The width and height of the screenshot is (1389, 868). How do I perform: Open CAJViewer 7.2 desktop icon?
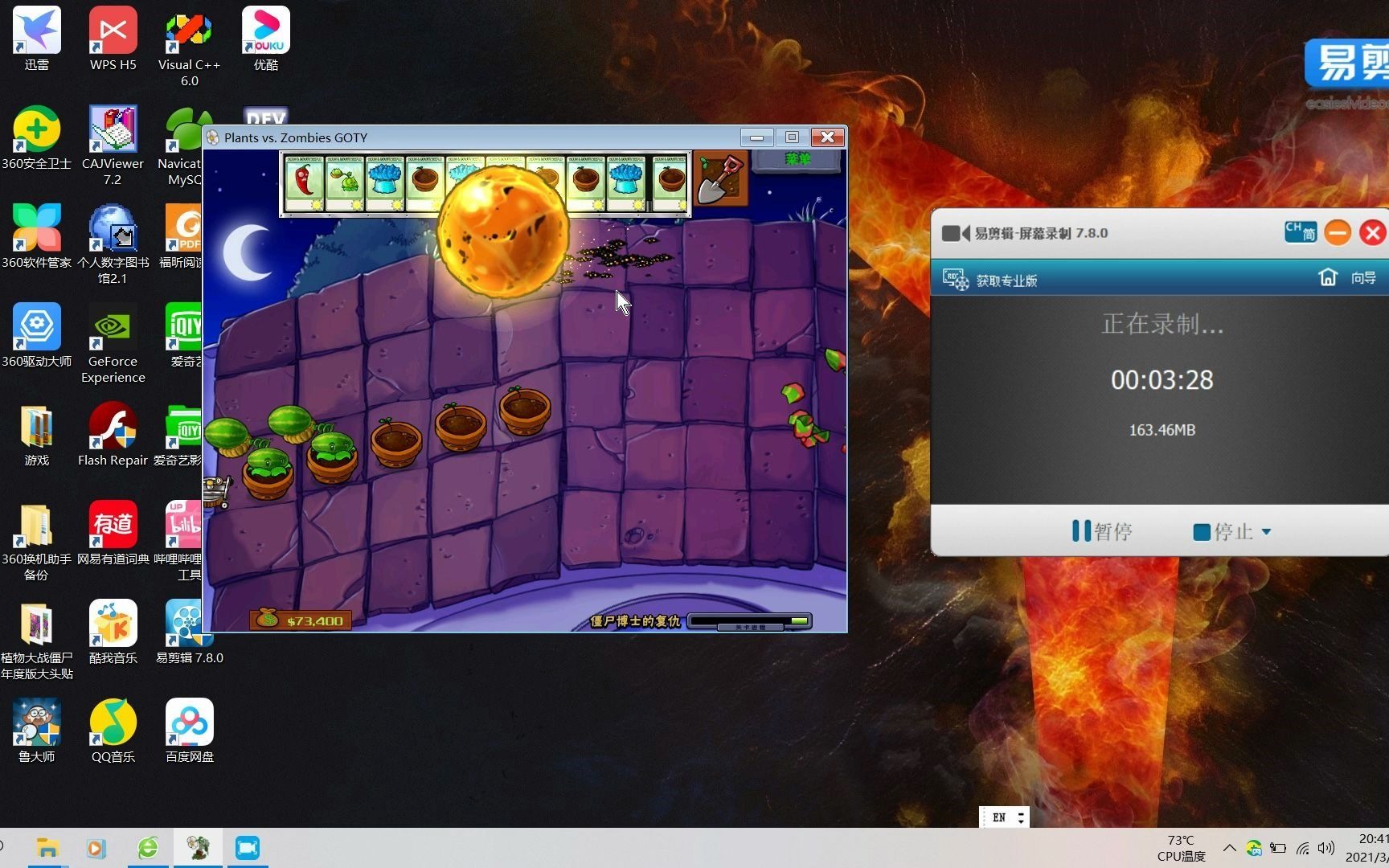coord(113,146)
